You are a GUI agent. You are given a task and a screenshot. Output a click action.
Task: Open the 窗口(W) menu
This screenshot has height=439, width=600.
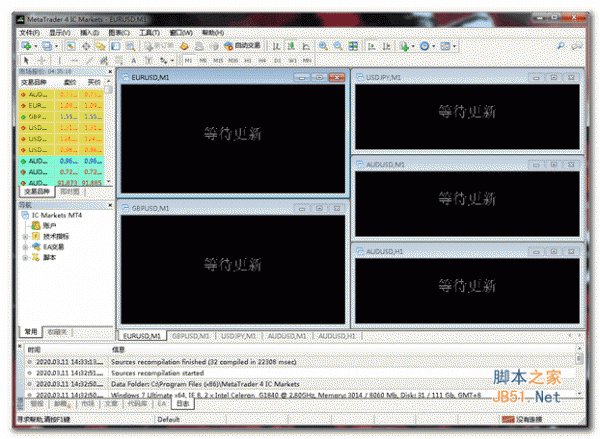coord(181,33)
